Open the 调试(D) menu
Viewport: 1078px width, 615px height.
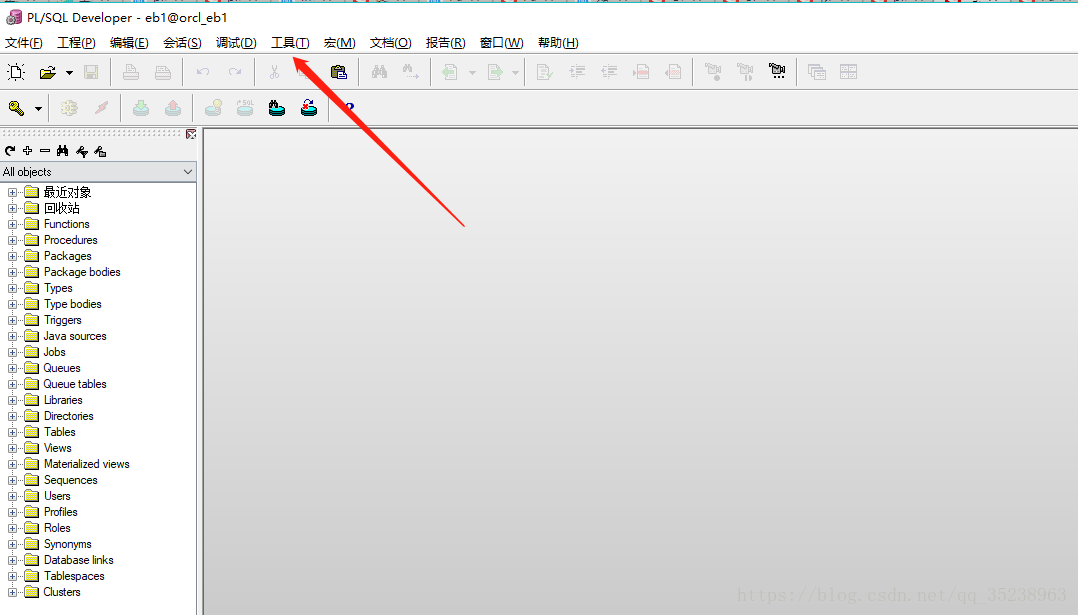pyautogui.click(x=236, y=43)
